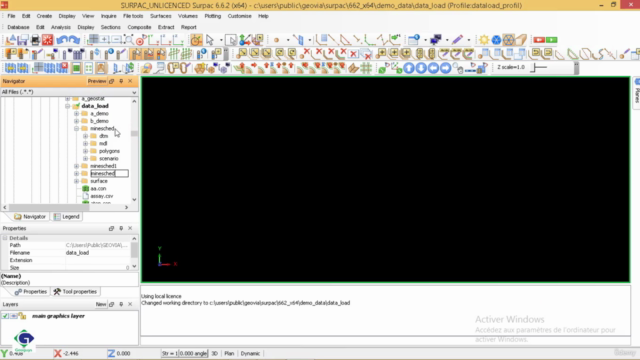Close the Layers panel

(130, 304)
